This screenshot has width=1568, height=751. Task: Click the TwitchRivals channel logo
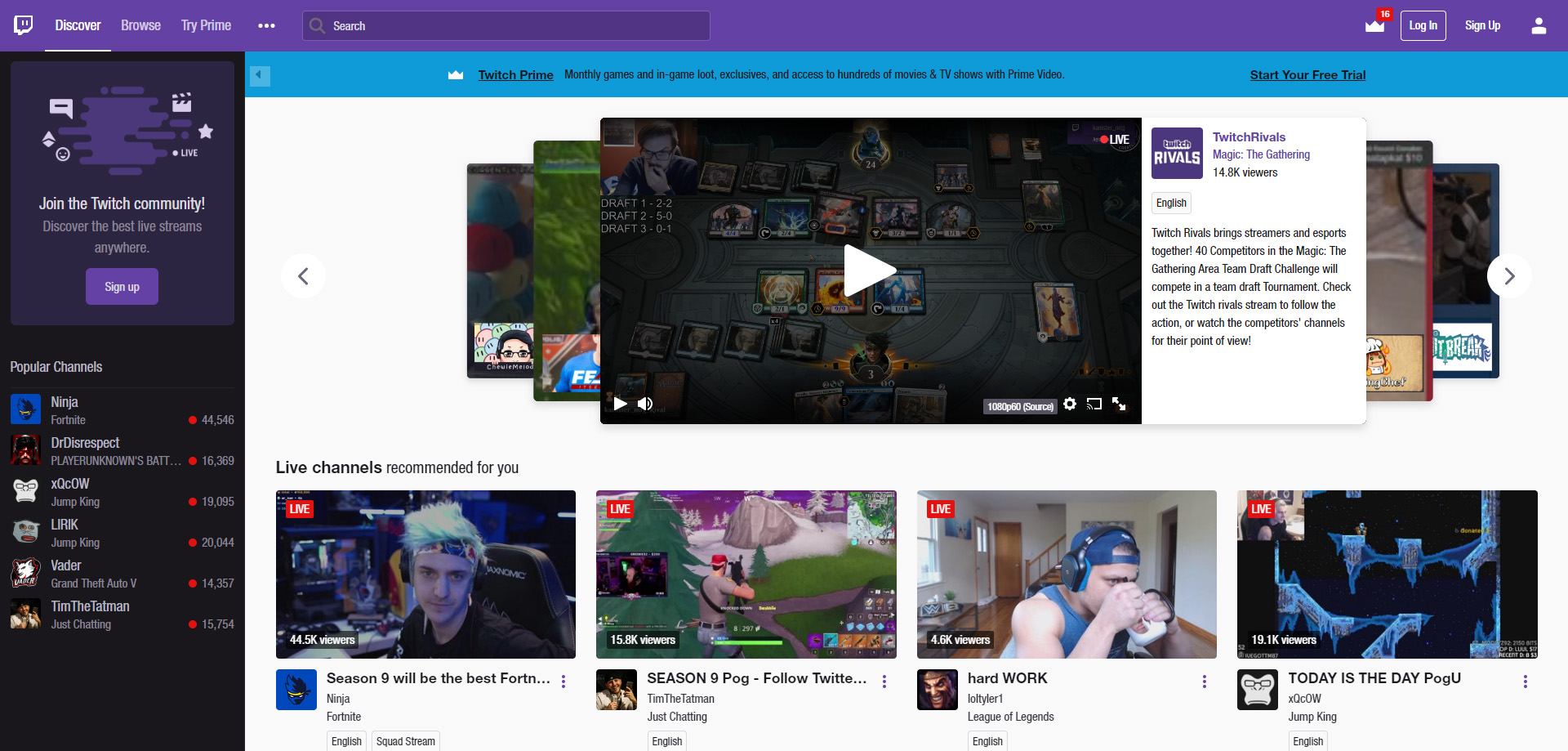(1176, 154)
